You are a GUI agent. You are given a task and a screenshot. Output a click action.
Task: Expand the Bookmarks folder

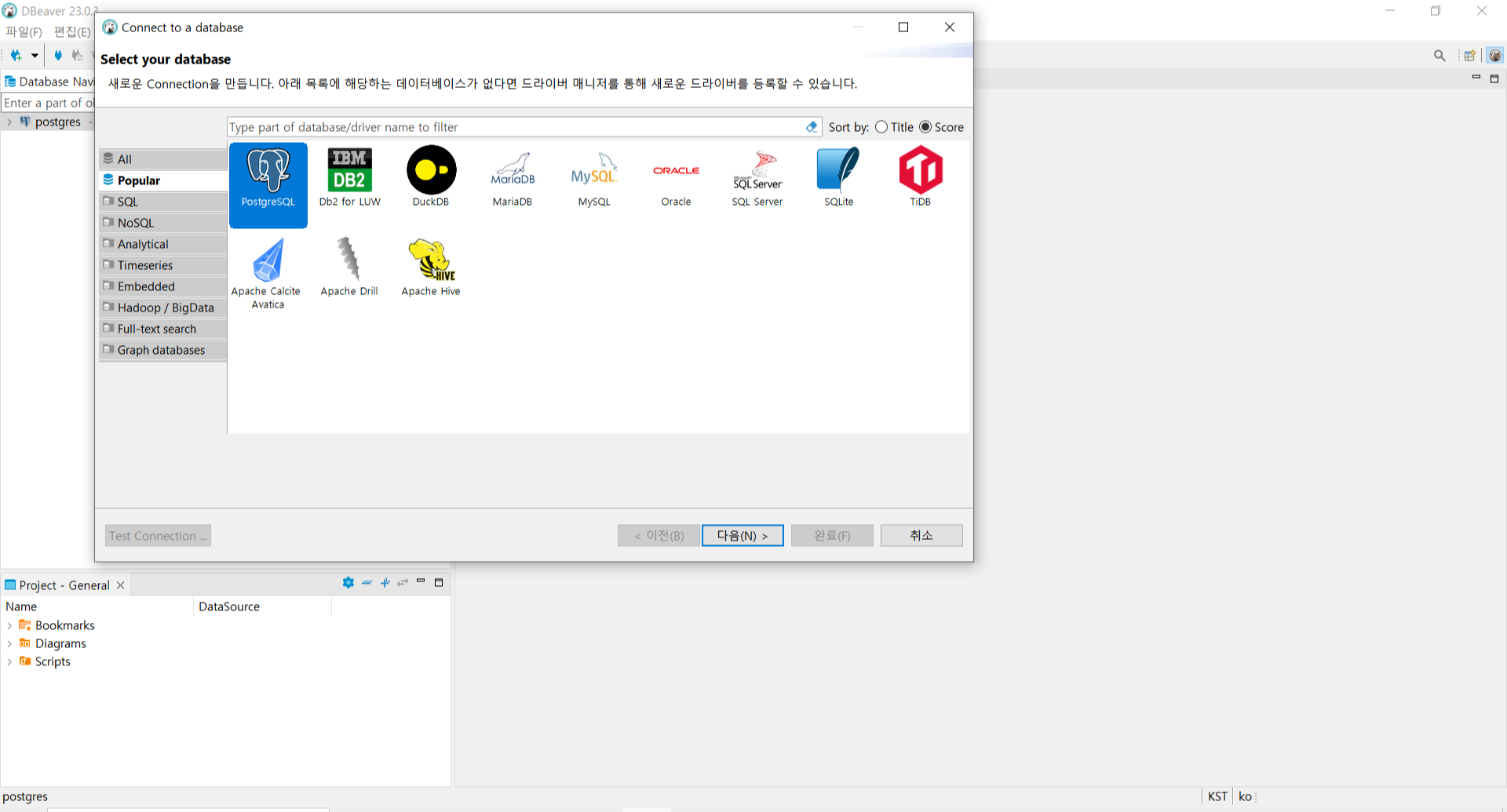[9, 625]
